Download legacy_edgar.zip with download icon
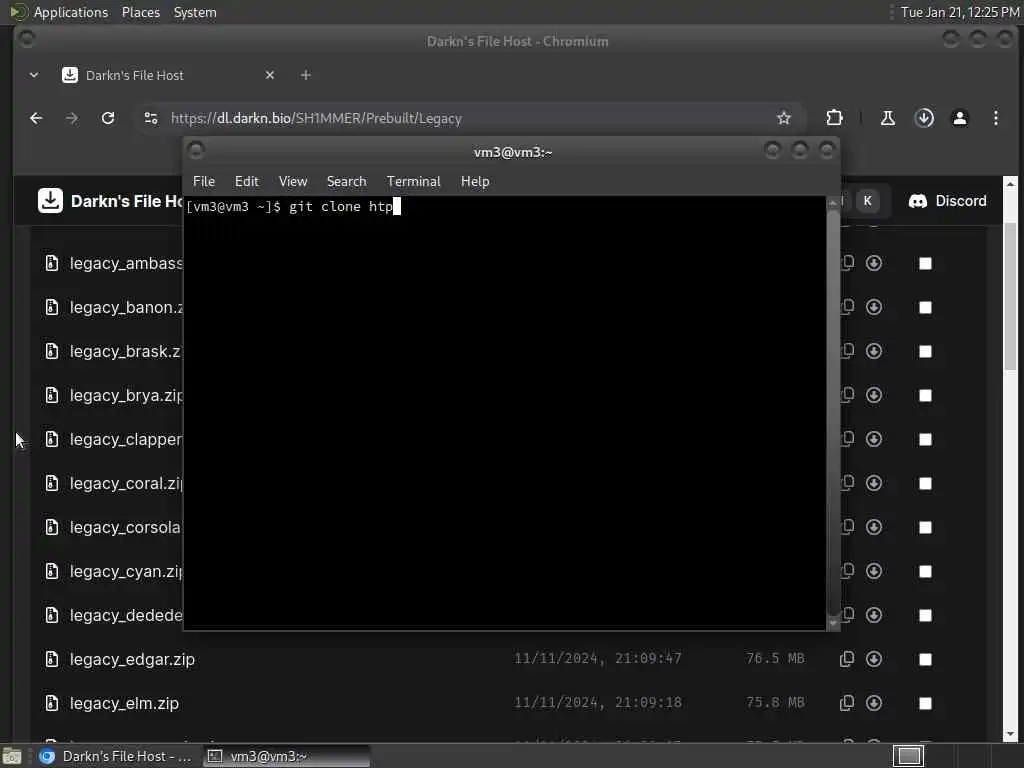This screenshot has height=768, width=1024. click(874, 659)
